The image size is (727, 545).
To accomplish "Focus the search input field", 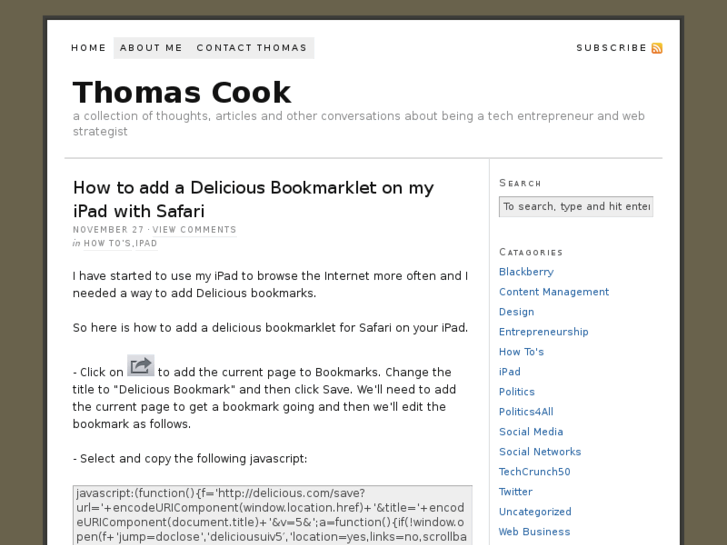I will pos(576,206).
